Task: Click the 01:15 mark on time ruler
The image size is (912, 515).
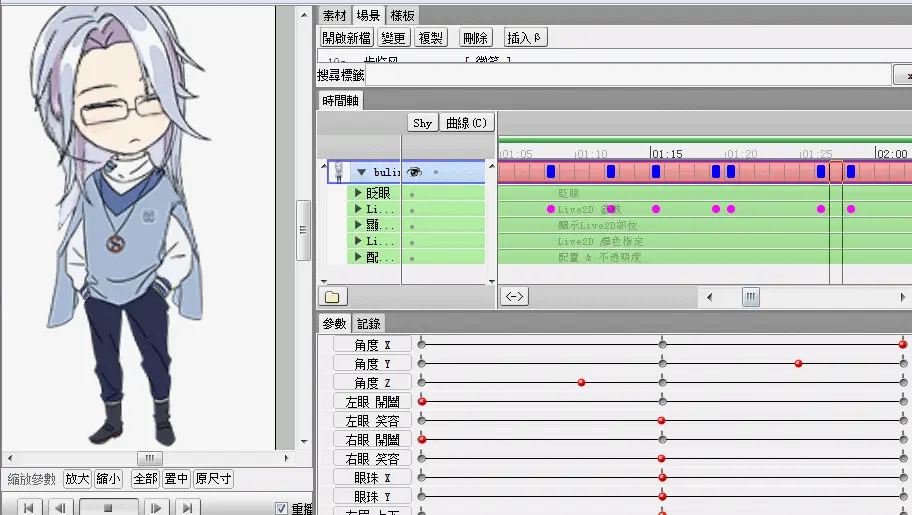Action: tap(667, 154)
